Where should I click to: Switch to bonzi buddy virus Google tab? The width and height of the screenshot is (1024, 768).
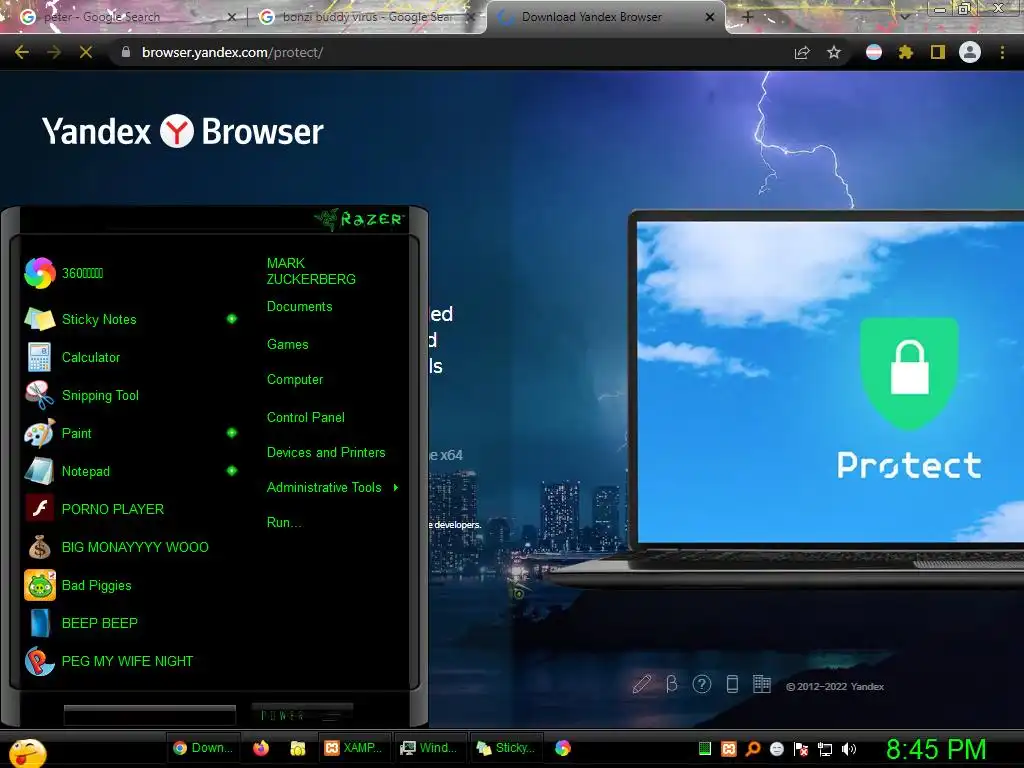(366, 17)
